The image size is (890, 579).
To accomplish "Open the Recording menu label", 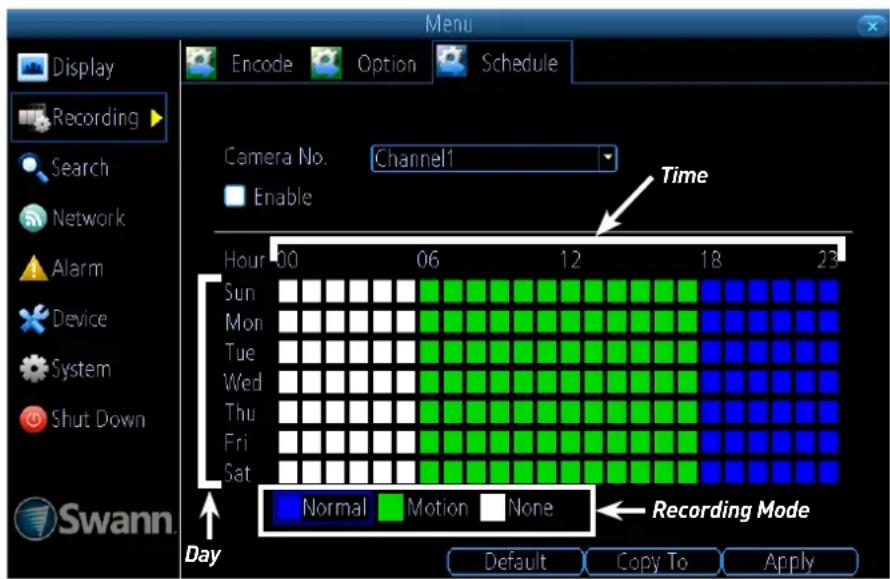I will [x=95, y=118].
